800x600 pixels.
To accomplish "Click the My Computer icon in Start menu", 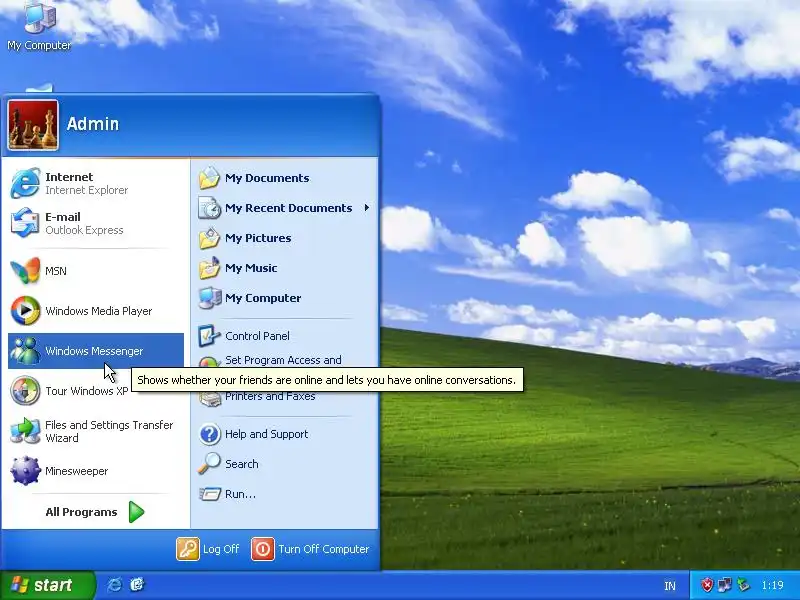I will pos(209,298).
